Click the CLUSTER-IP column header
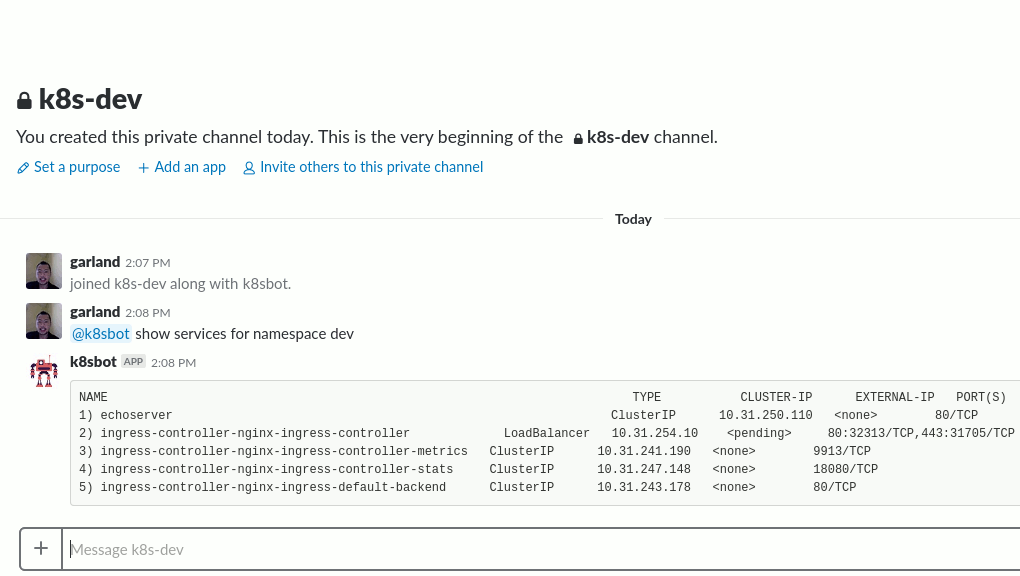This screenshot has width=1020, height=576. (x=776, y=397)
